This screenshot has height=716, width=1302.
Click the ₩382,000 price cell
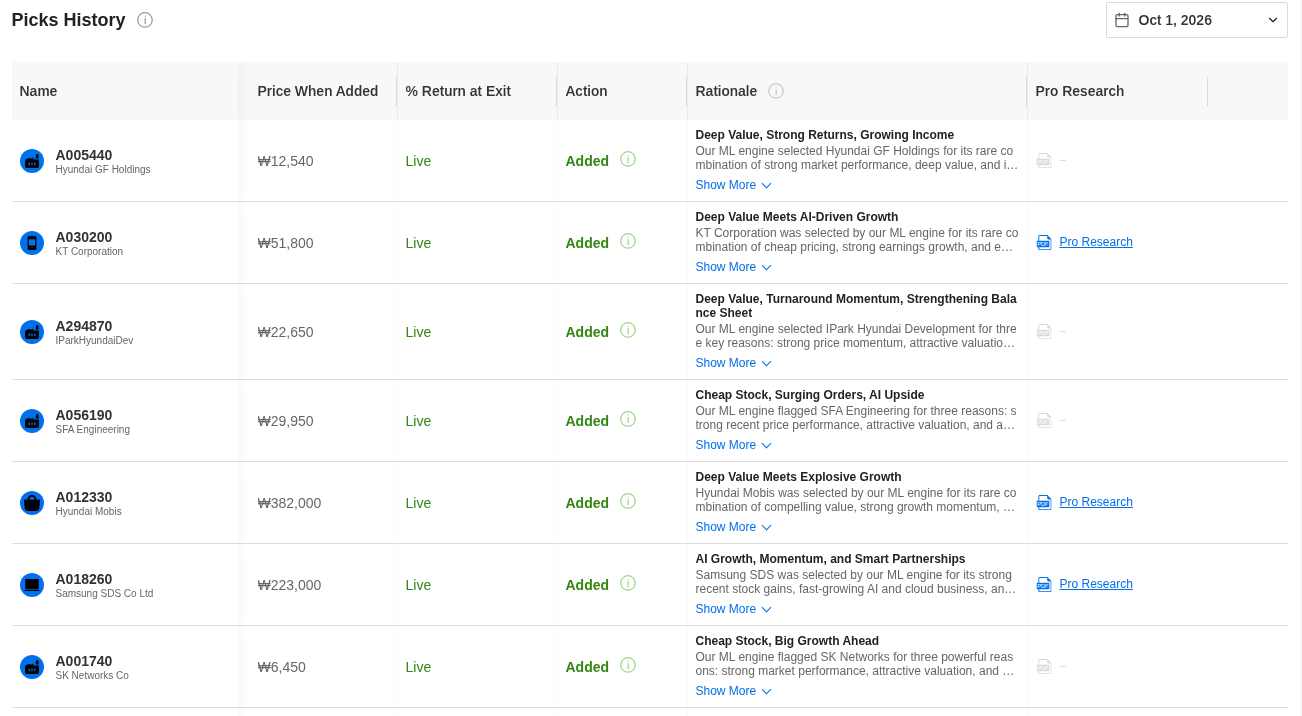[289, 503]
